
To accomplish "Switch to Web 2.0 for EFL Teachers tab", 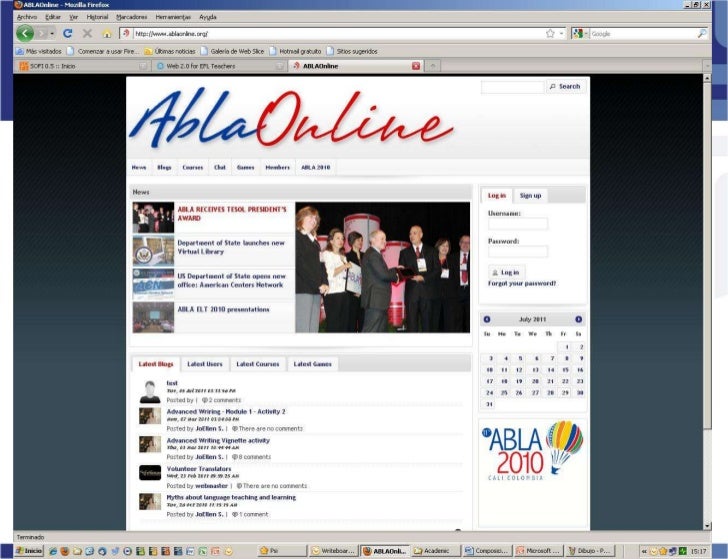I will [x=219, y=66].
